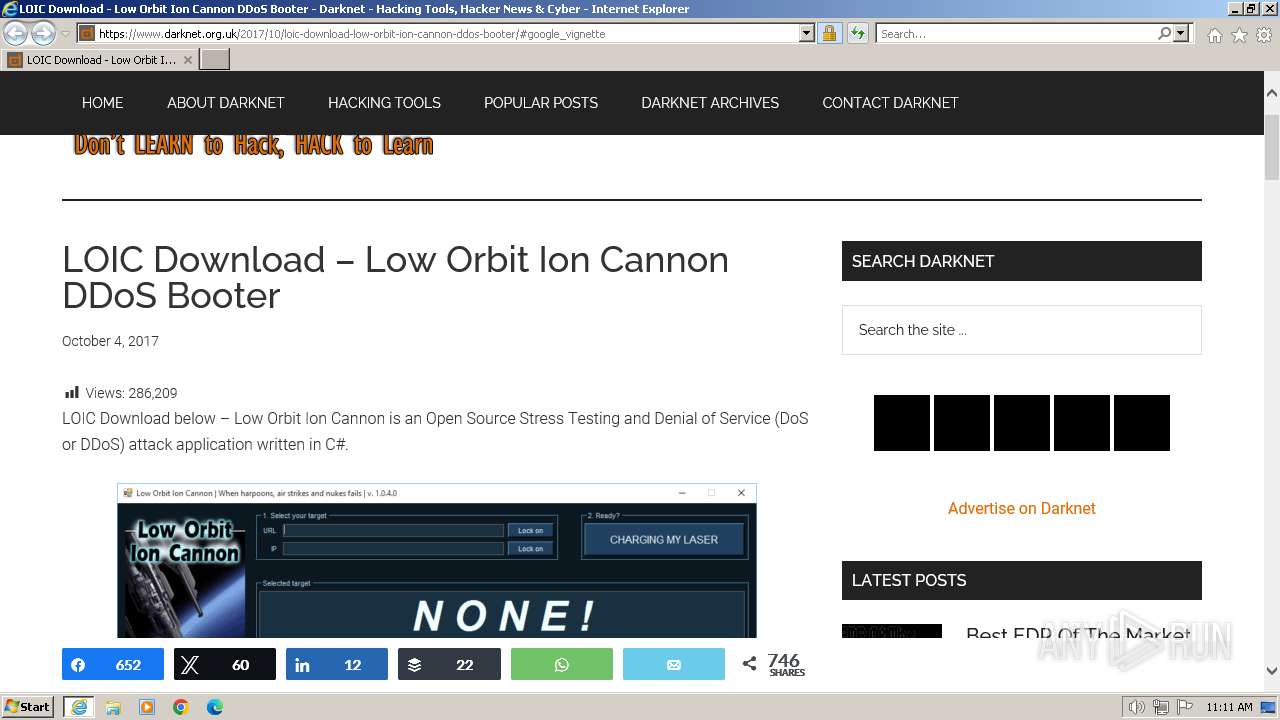Click the security lock icon in address bar
Screen dimensions: 1280x720
829,34
